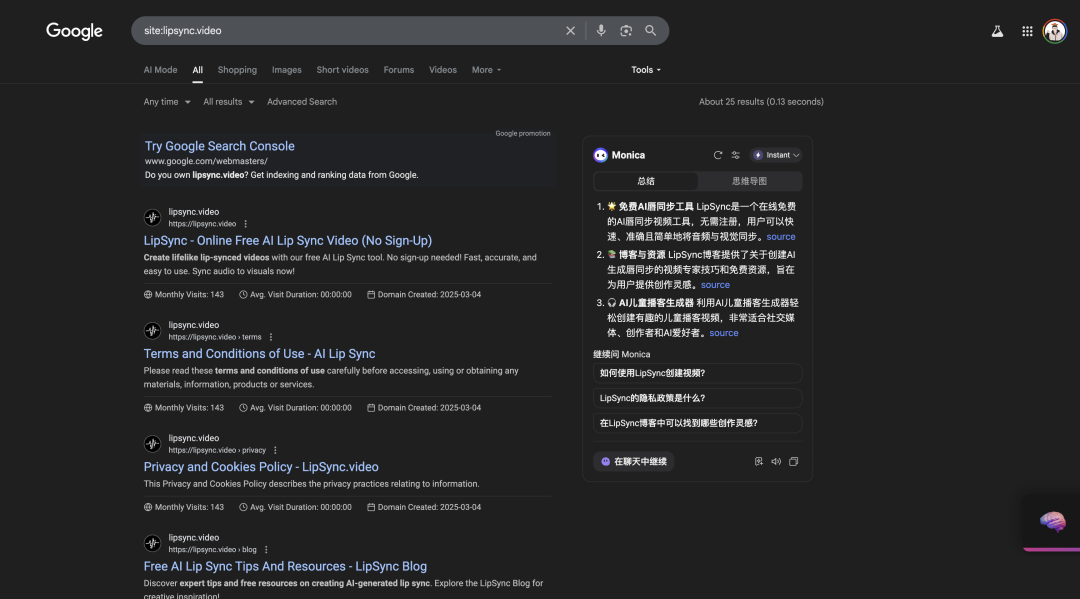Switch to Images tab
This screenshot has height=599, width=1080.
point(287,70)
